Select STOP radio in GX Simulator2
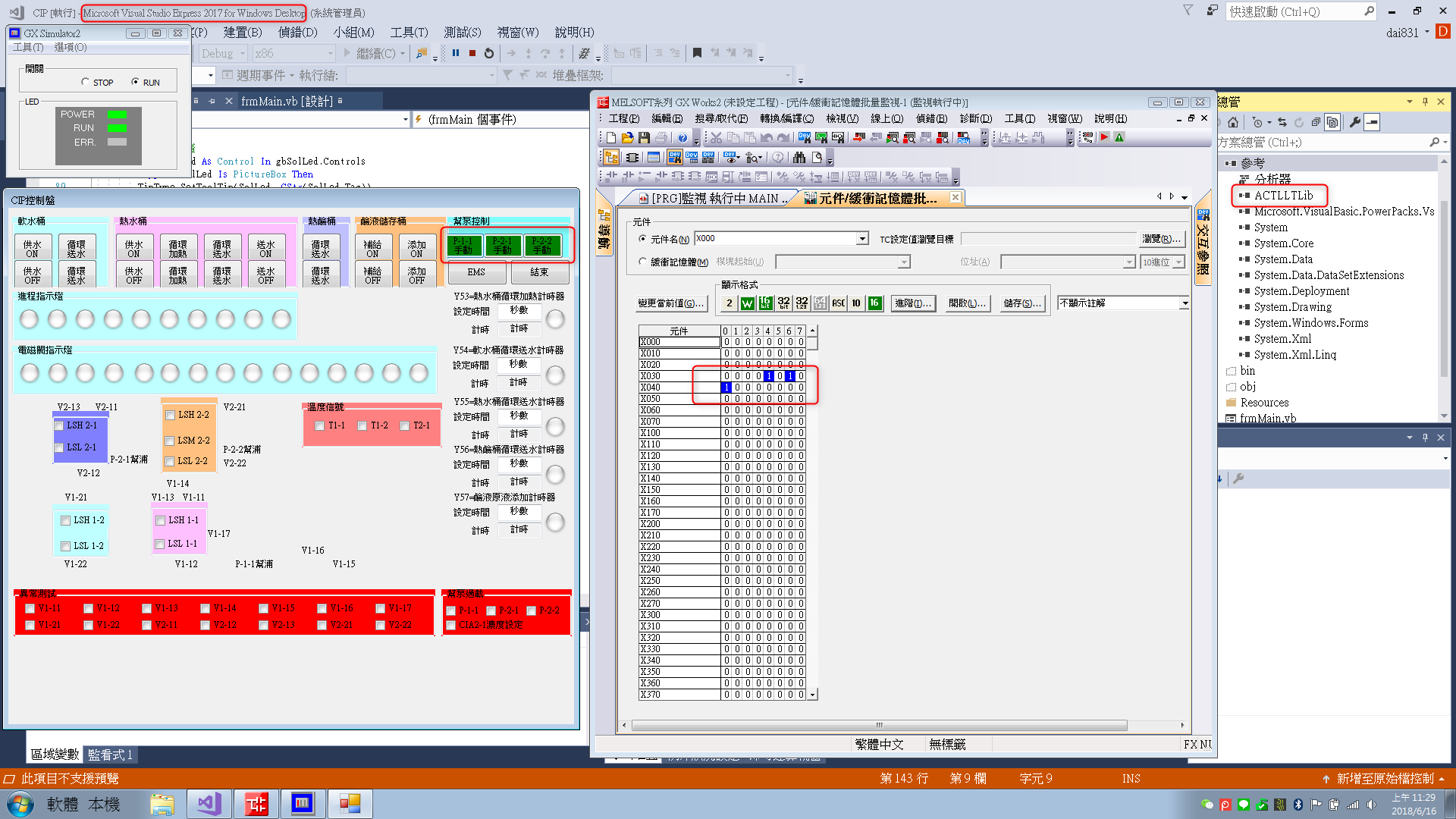The width and height of the screenshot is (1456, 819). pyautogui.click(x=86, y=82)
